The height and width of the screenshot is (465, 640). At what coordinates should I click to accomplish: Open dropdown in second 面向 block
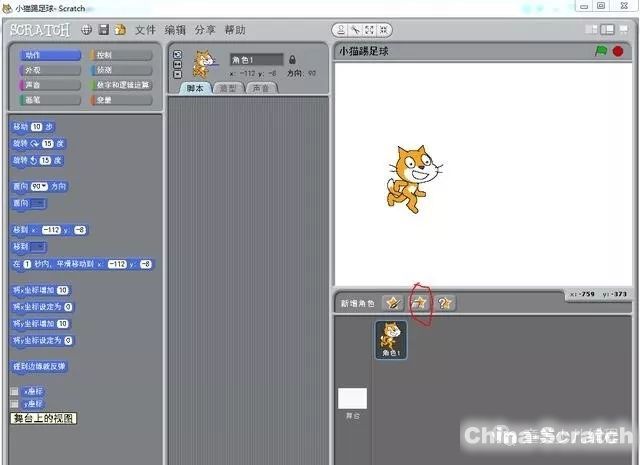coord(37,203)
